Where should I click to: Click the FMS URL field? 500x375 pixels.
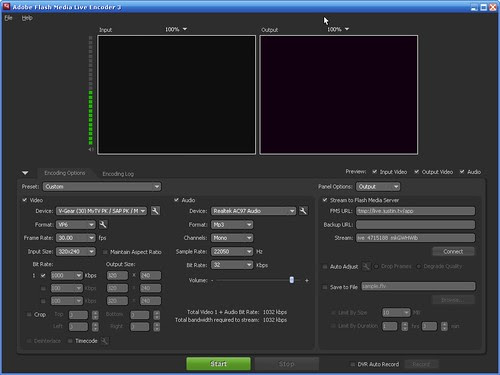coord(415,211)
